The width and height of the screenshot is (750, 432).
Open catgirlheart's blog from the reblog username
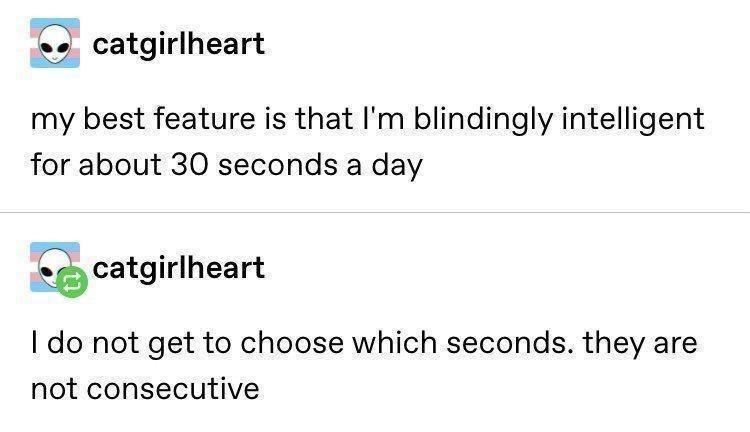pos(178,268)
